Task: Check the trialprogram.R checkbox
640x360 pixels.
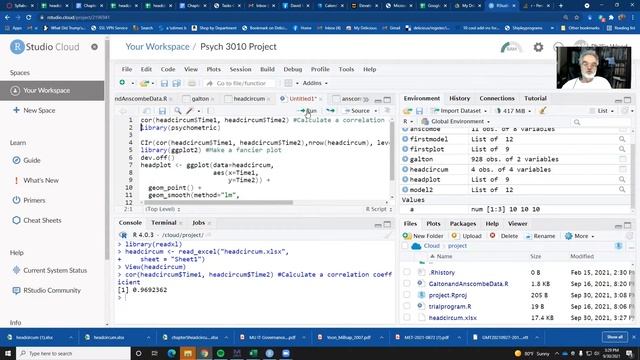Action: pyautogui.click(x=407, y=306)
